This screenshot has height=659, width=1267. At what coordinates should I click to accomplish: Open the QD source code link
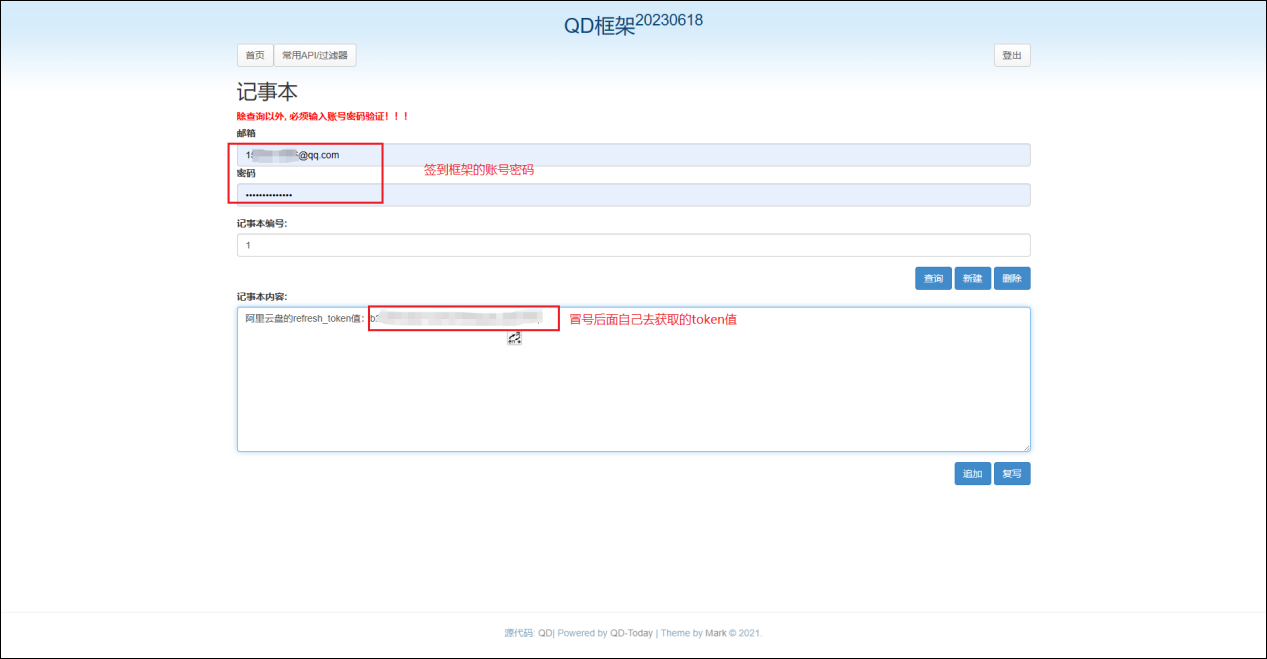545,633
